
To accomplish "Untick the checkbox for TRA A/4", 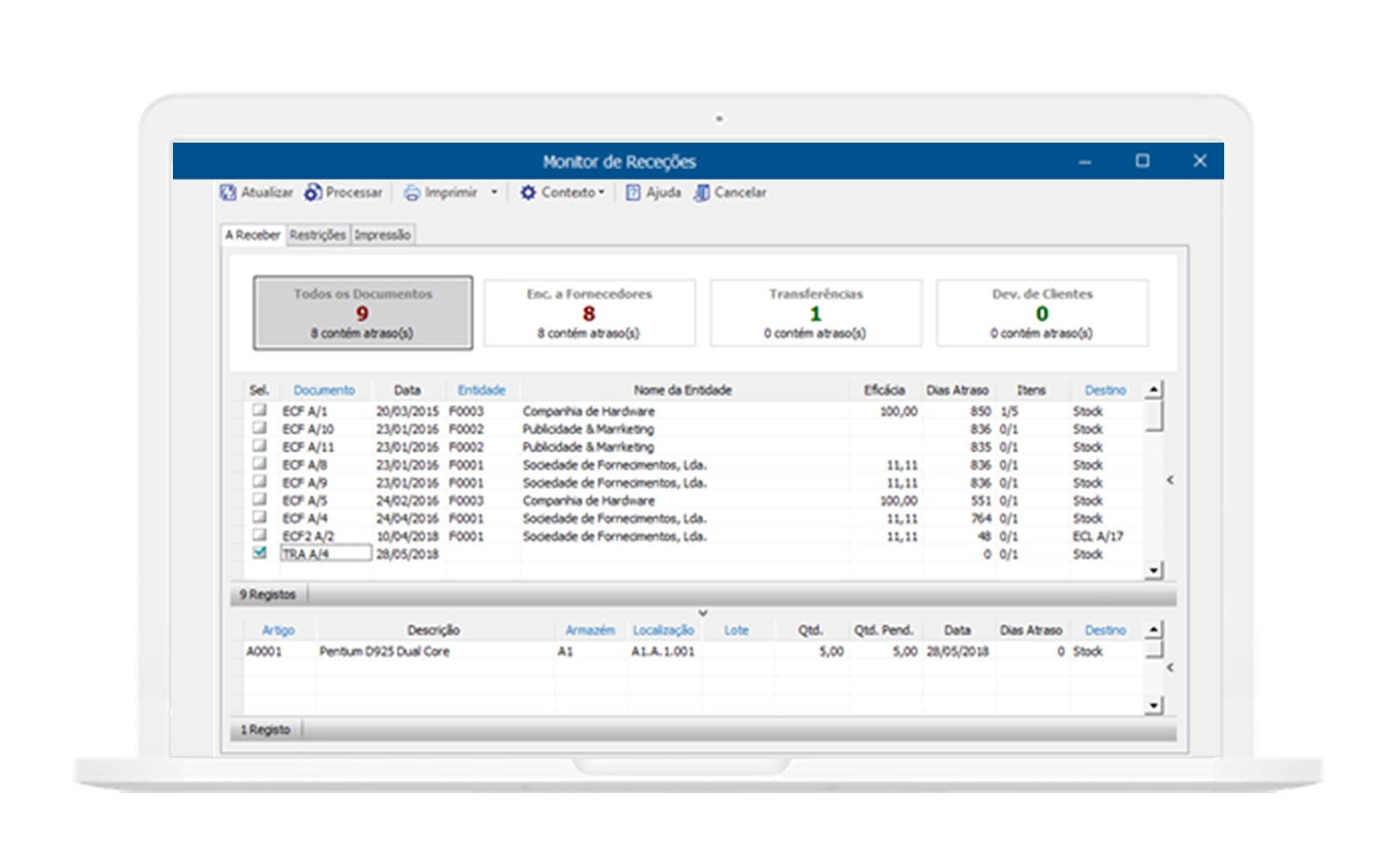I will coord(260,553).
